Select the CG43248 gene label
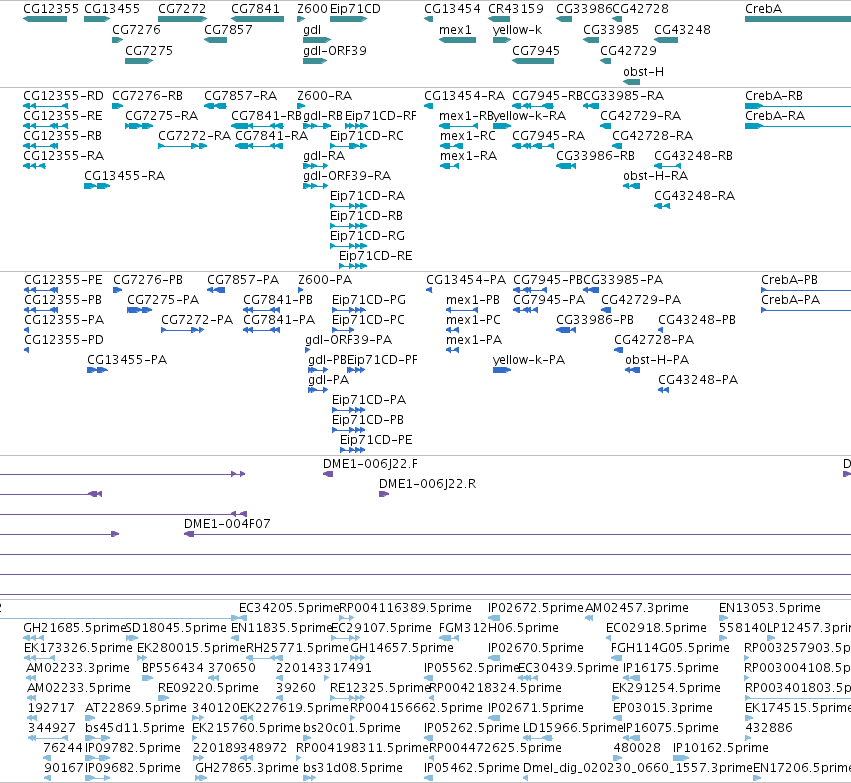This screenshot has height=783, width=851. (682, 30)
